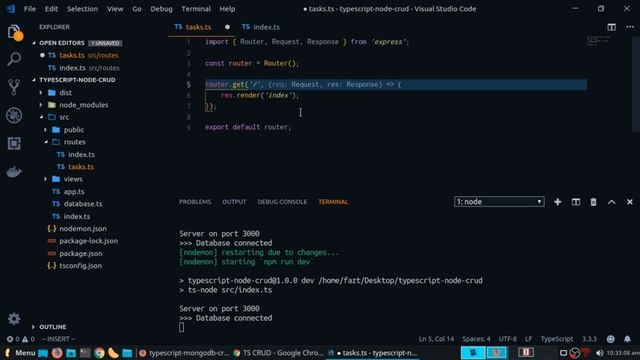Expand the dist folder
The height and width of the screenshot is (360, 640).
pos(41,93)
